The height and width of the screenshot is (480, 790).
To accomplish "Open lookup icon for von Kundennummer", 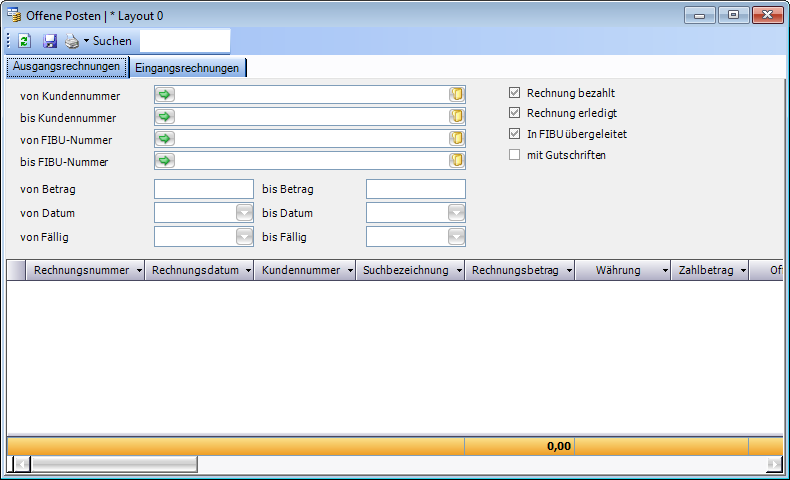I will tap(456, 95).
